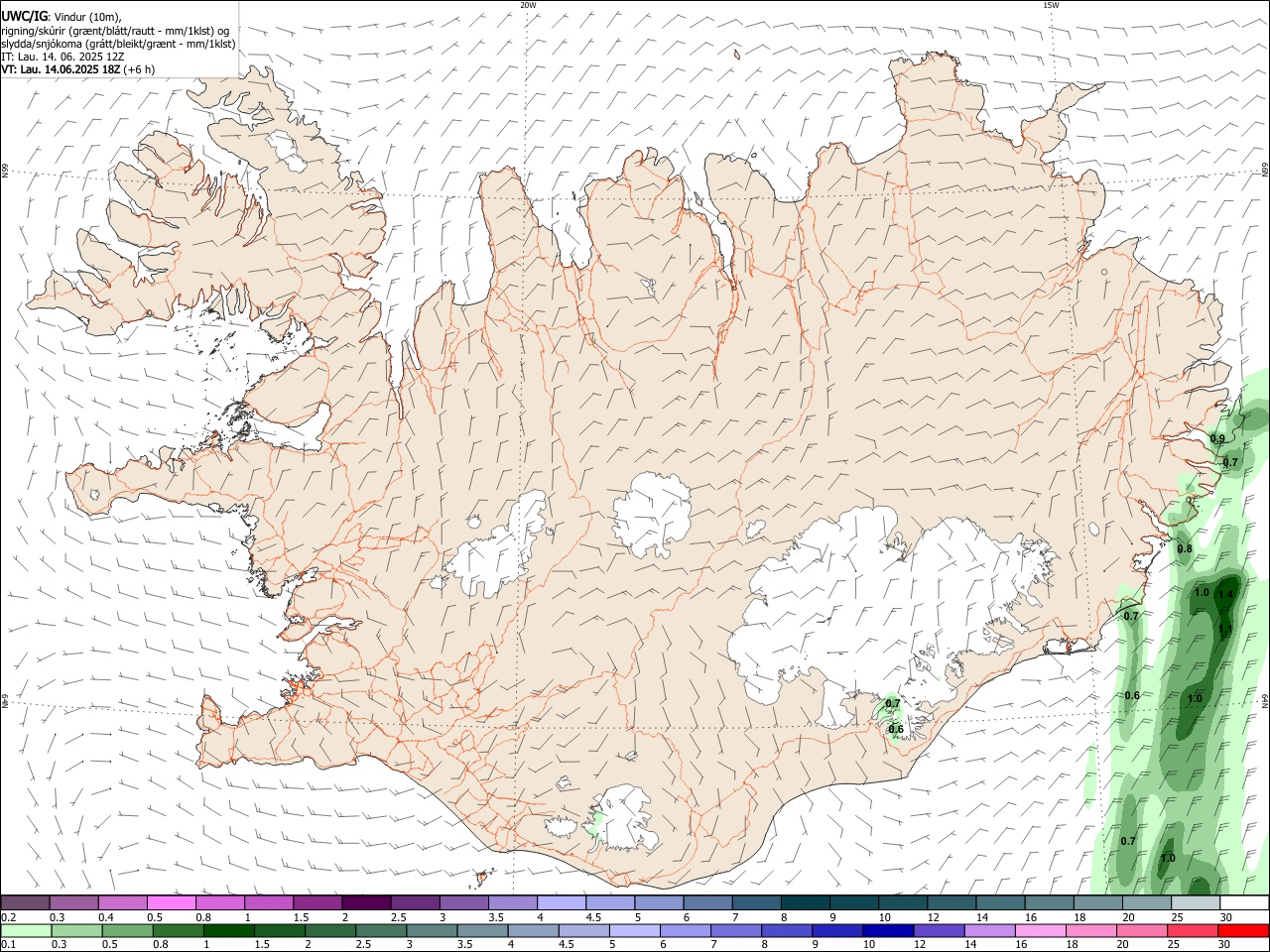
Task: Click bottom-row grey-blue swatch between 3.5 and 4
Action: (x=482, y=931)
